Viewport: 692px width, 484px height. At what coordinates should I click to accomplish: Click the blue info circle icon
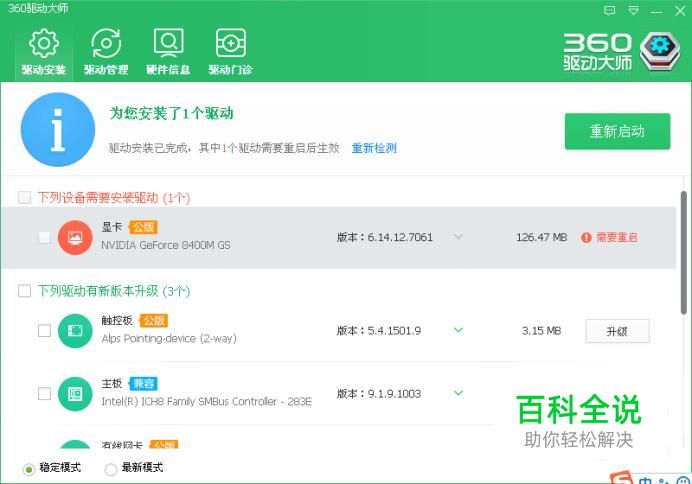[58, 129]
